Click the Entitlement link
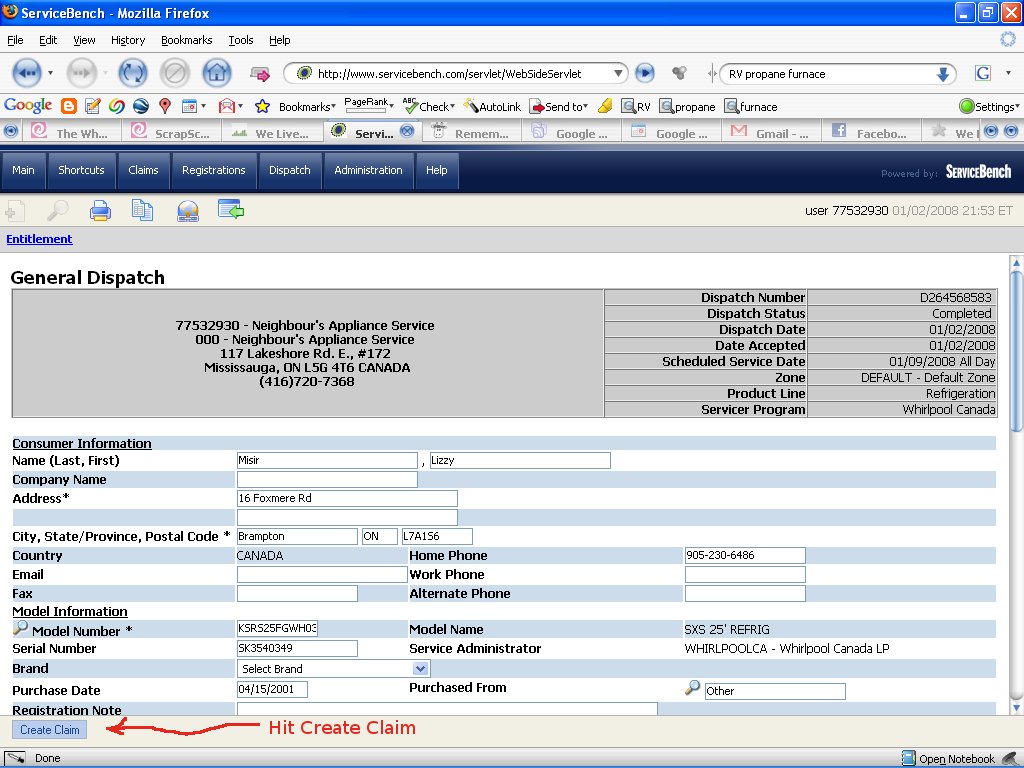 [39, 239]
